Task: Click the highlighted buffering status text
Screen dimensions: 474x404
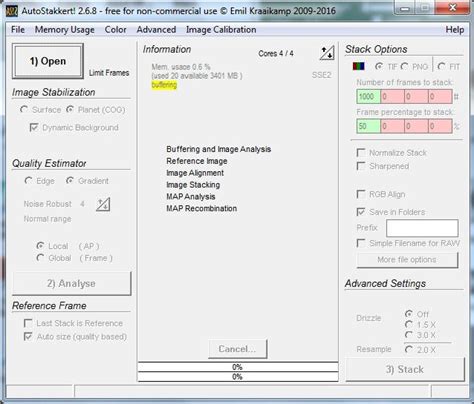Action: click(164, 85)
